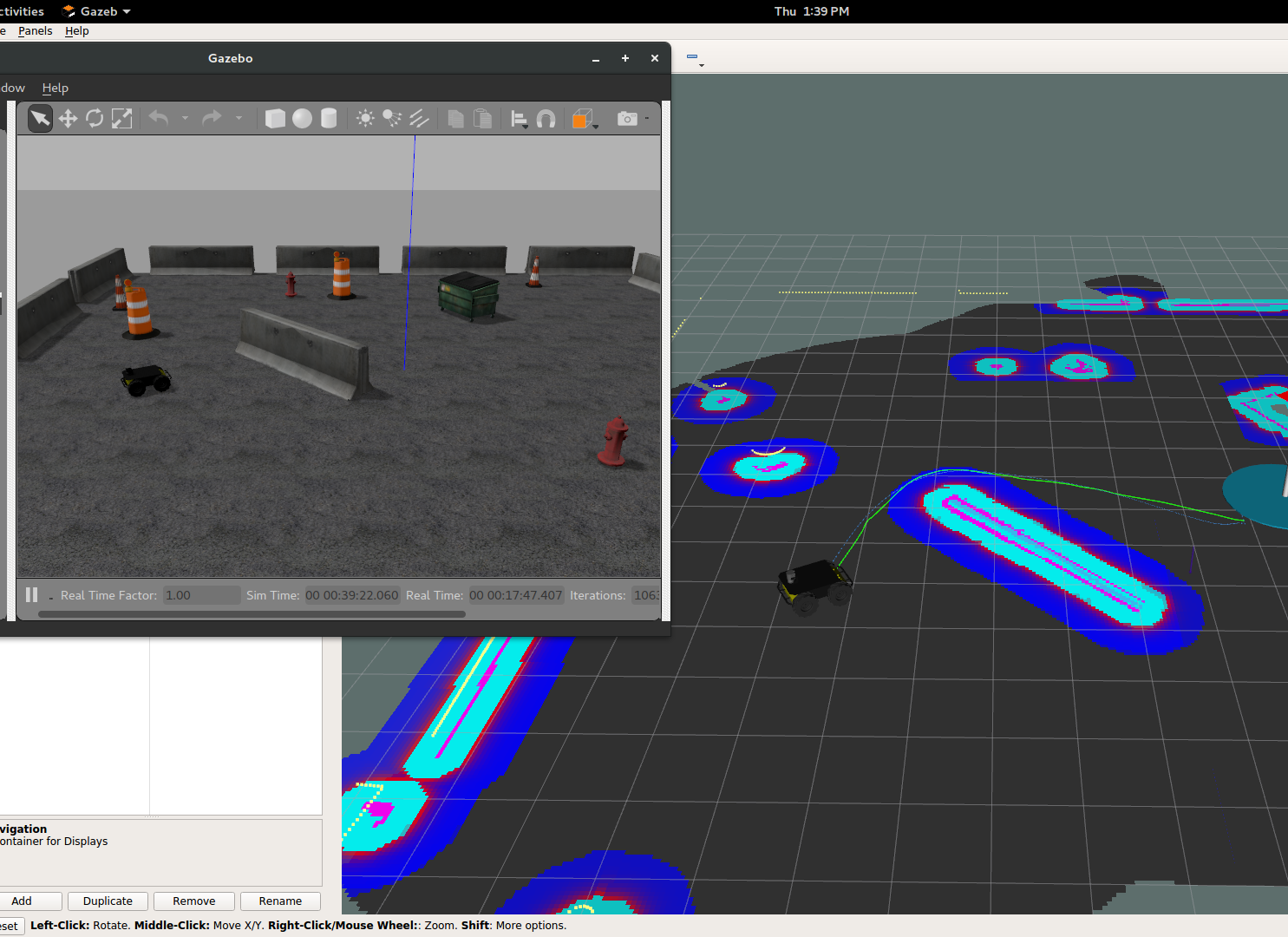Click the blue minus icon in RViz toolbar
1288x937 pixels.
692,56
